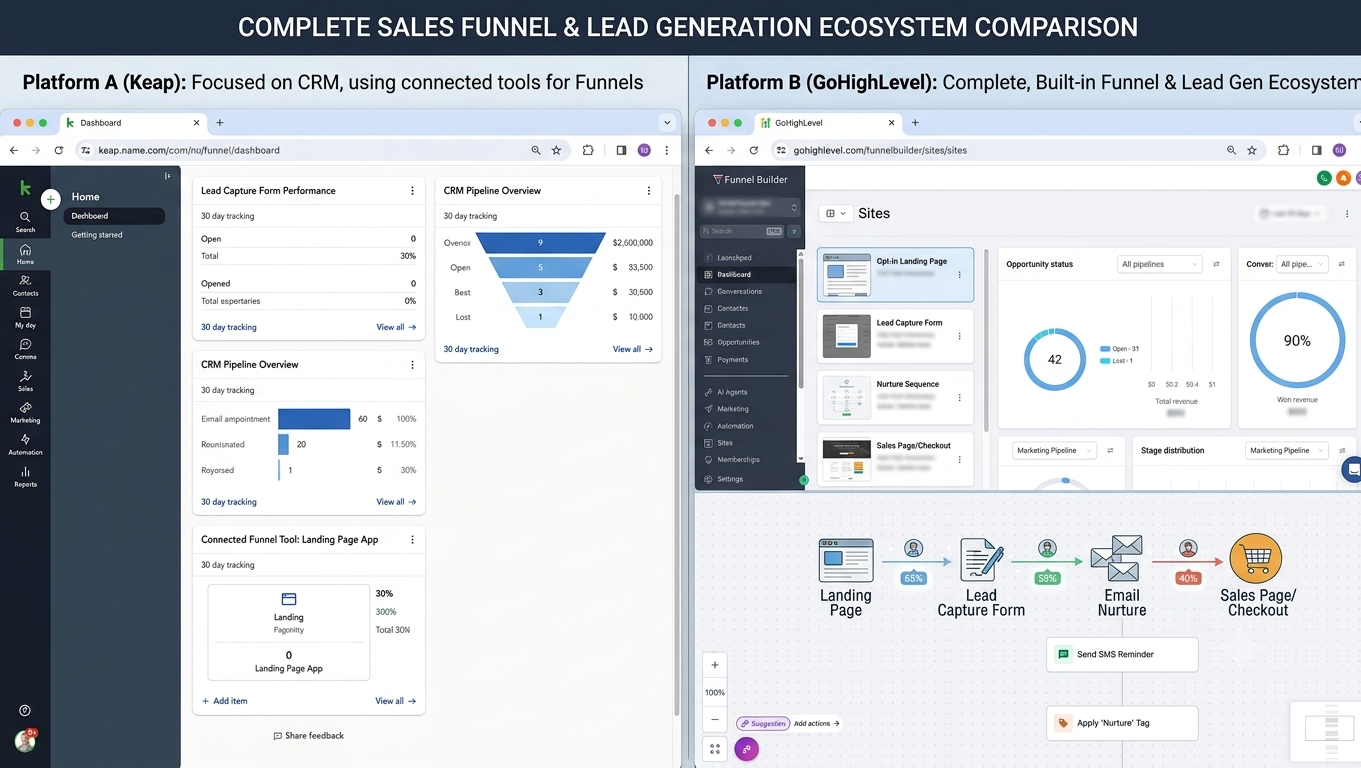This screenshot has width=1361, height=768.
Task: Open My day in the Keap sidebar
Action: coord(25,318)
